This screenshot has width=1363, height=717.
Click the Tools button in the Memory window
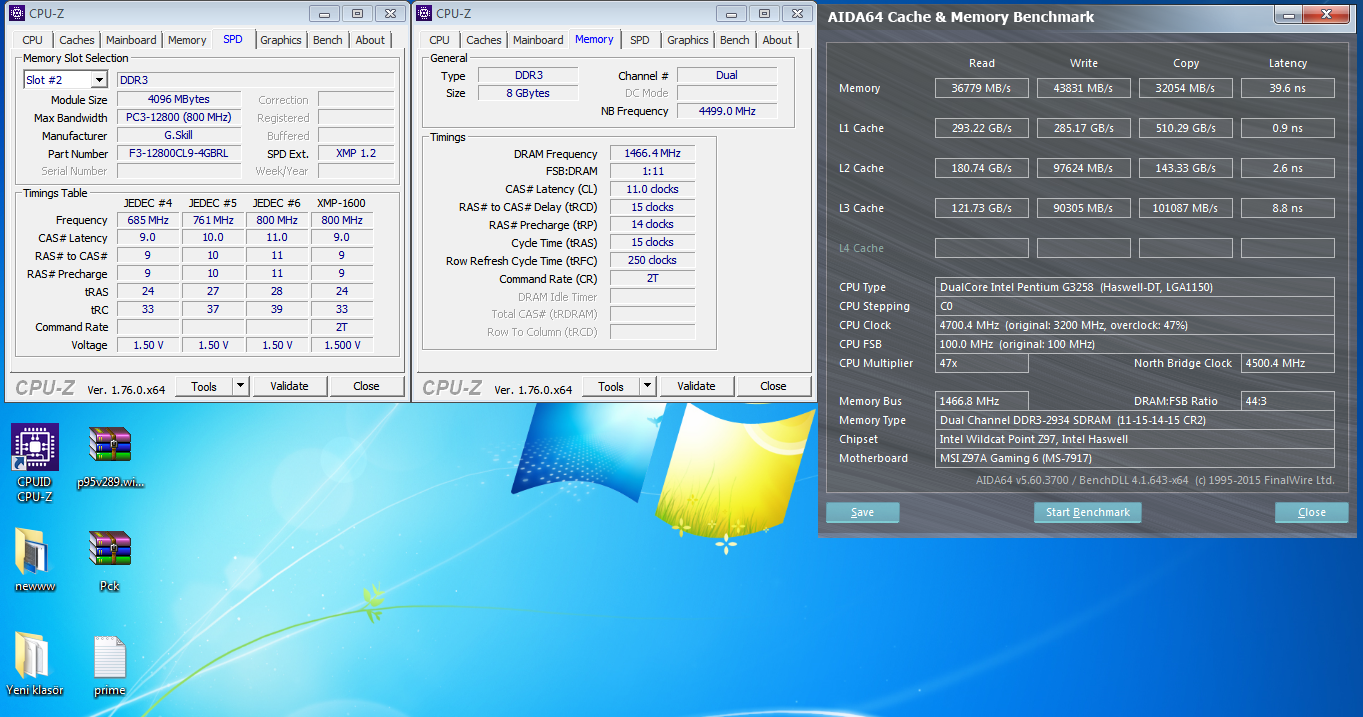611,386
